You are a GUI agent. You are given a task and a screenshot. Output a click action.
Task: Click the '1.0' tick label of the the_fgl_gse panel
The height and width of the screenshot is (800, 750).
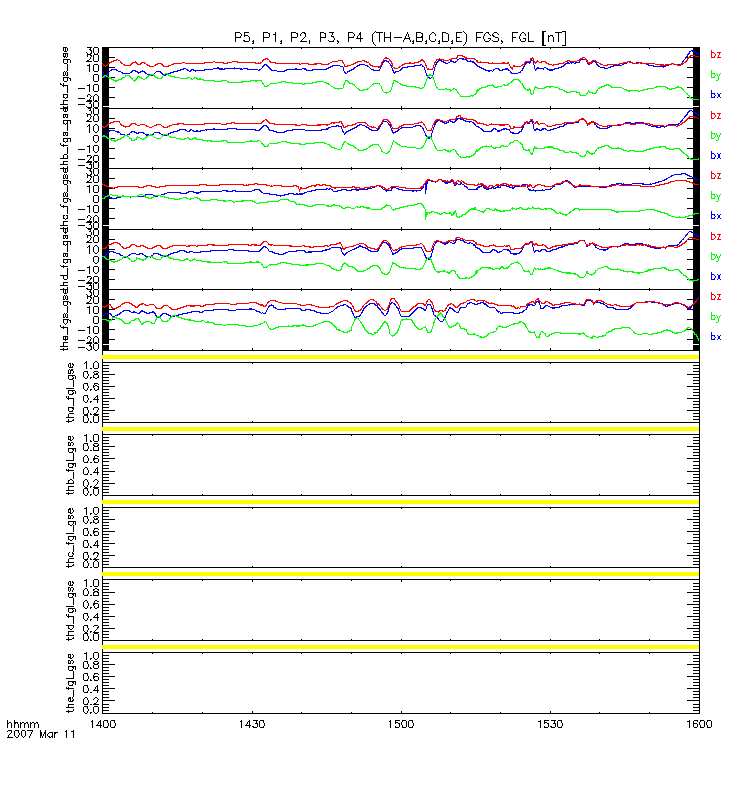(x=91, y=656)
